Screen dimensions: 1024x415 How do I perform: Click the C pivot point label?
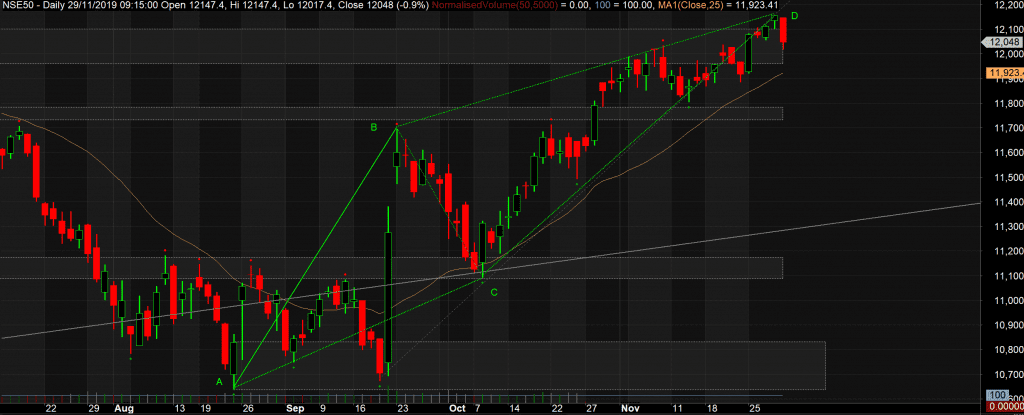(x=494, y=292)
